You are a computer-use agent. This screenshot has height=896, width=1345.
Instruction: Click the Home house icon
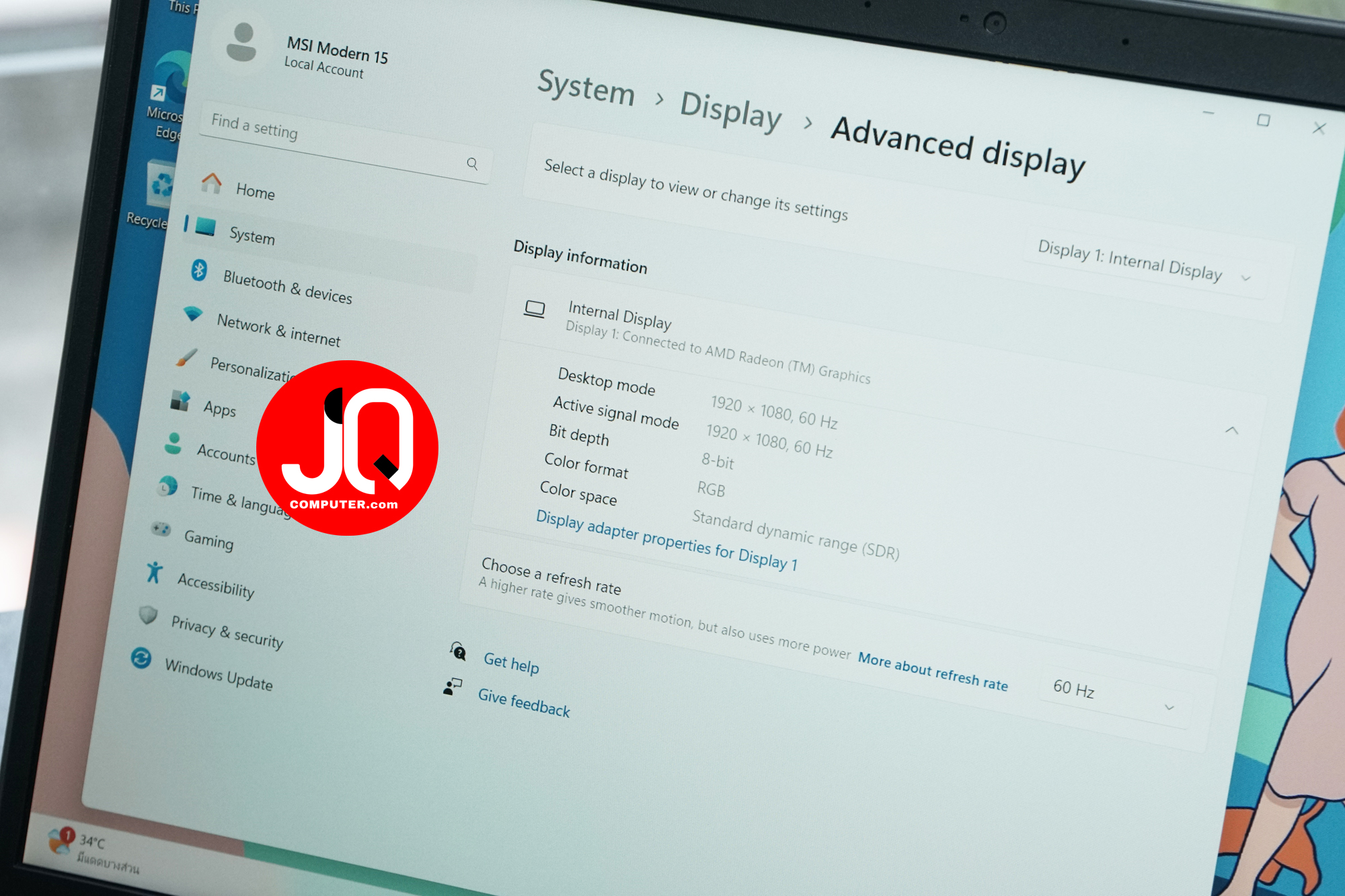211,182
